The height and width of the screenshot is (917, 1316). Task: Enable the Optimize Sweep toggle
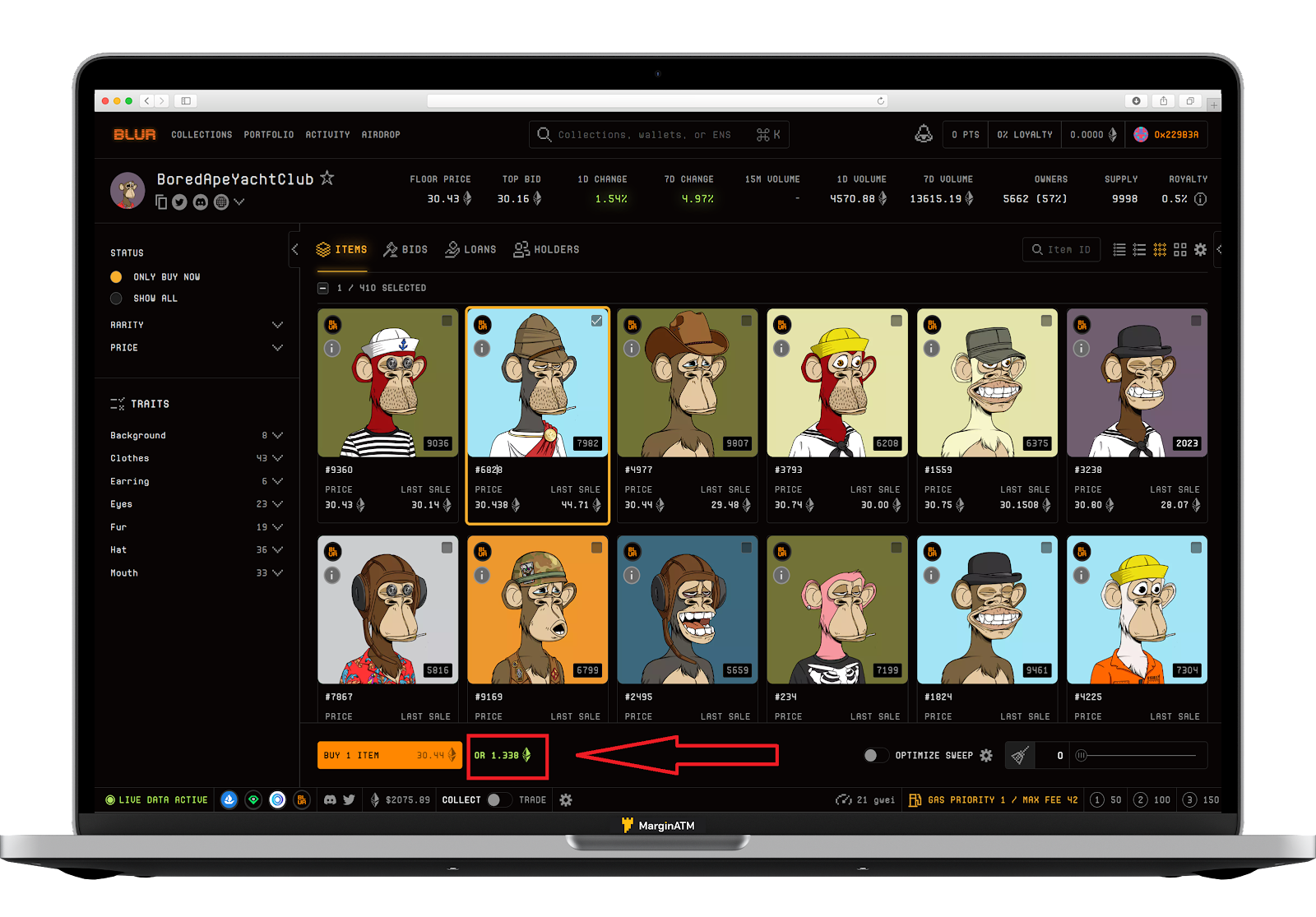click(876, 755)
